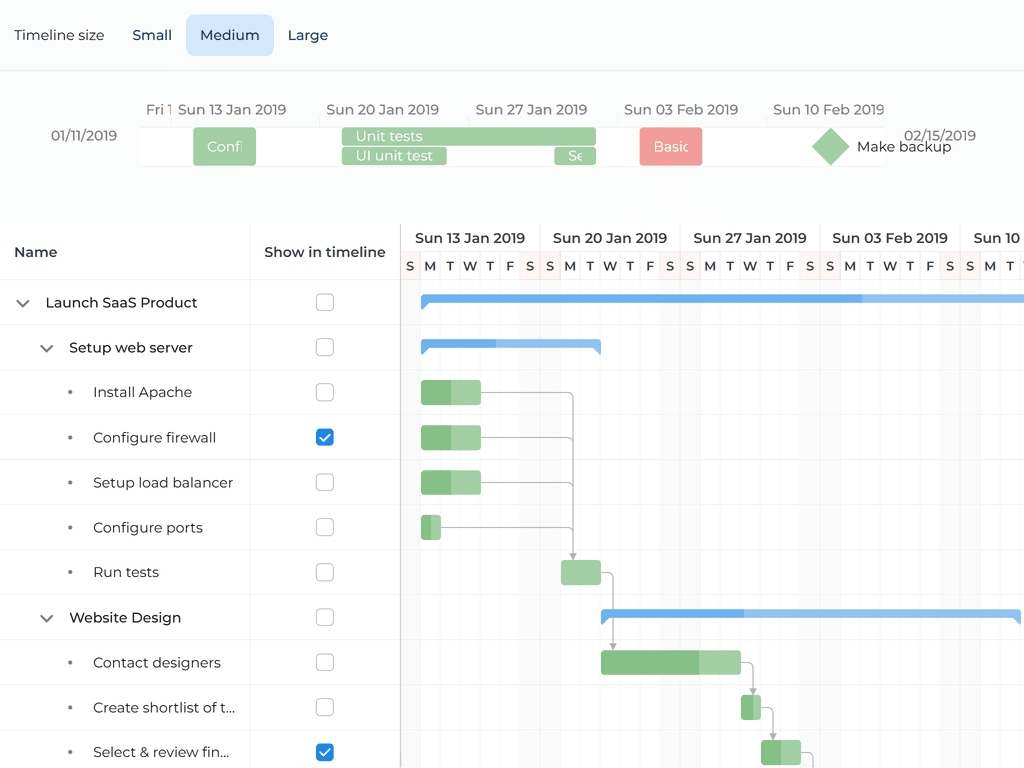Screen dimensions: 1024x768
Task: Collapse the Setup web server group
Action: click(x=46, y=347)
